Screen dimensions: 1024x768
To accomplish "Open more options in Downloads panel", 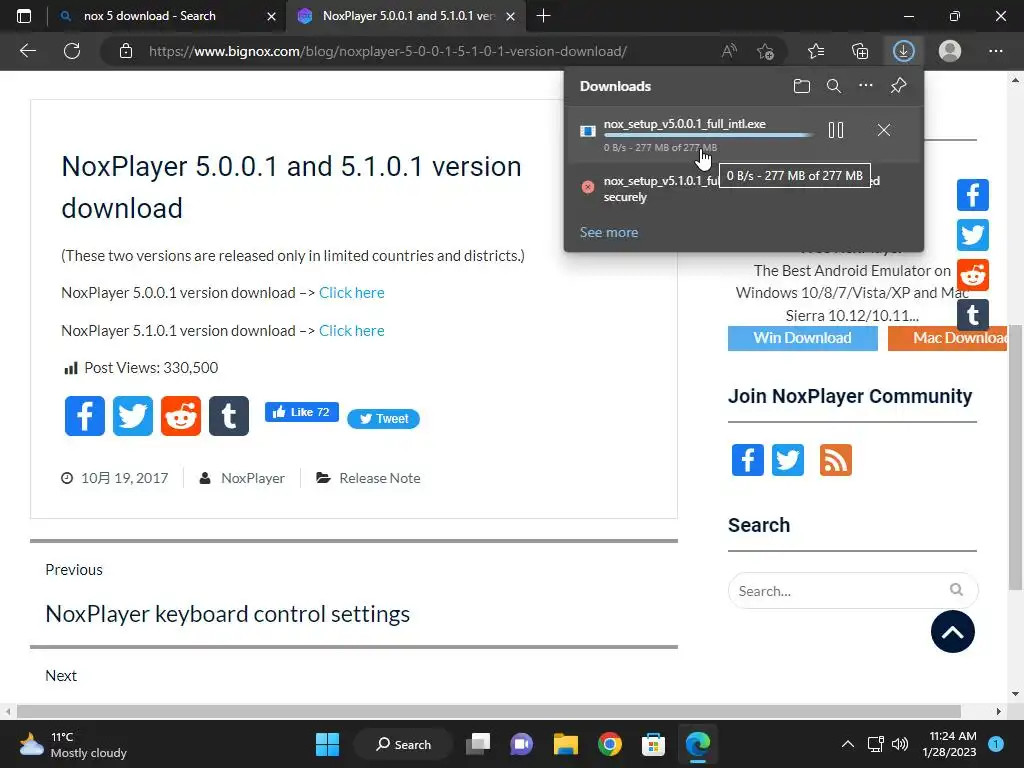I will click(x=866, y=86).
